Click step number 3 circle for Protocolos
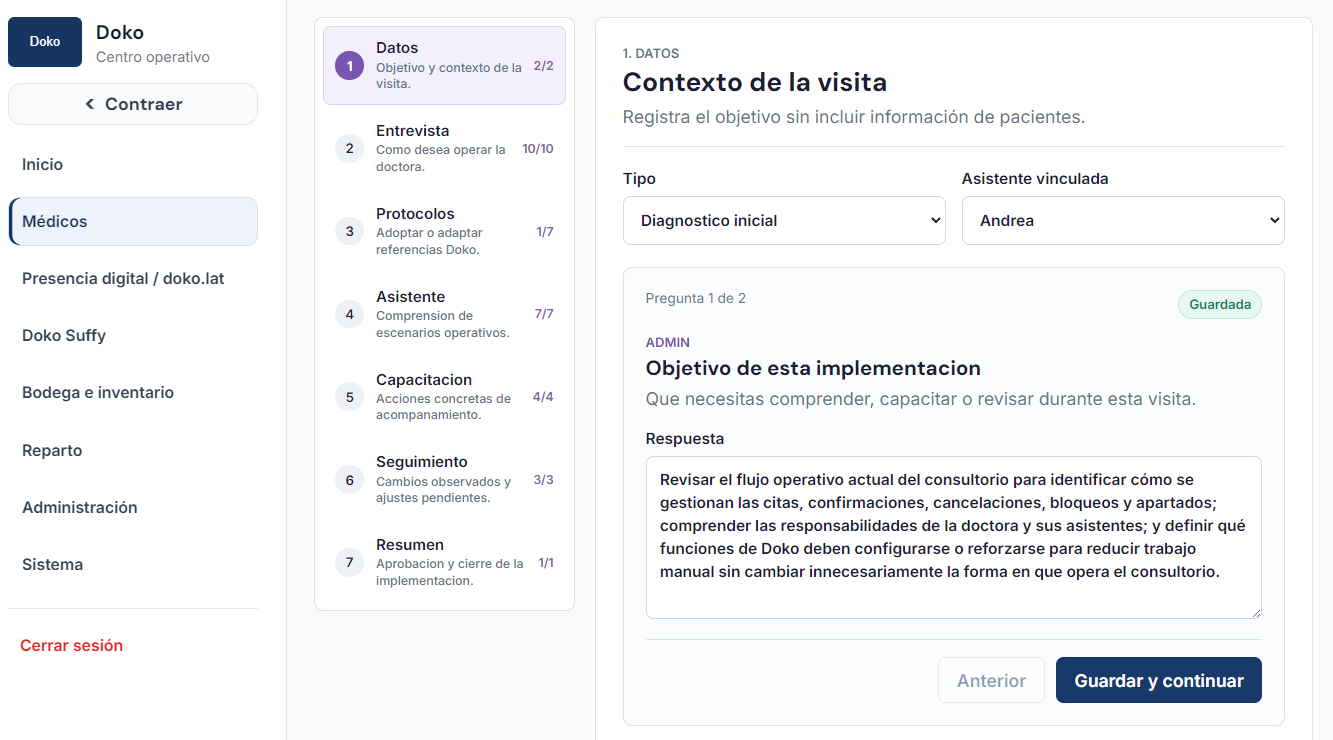This screenshot has width=1333, height=740. [349, 232]
